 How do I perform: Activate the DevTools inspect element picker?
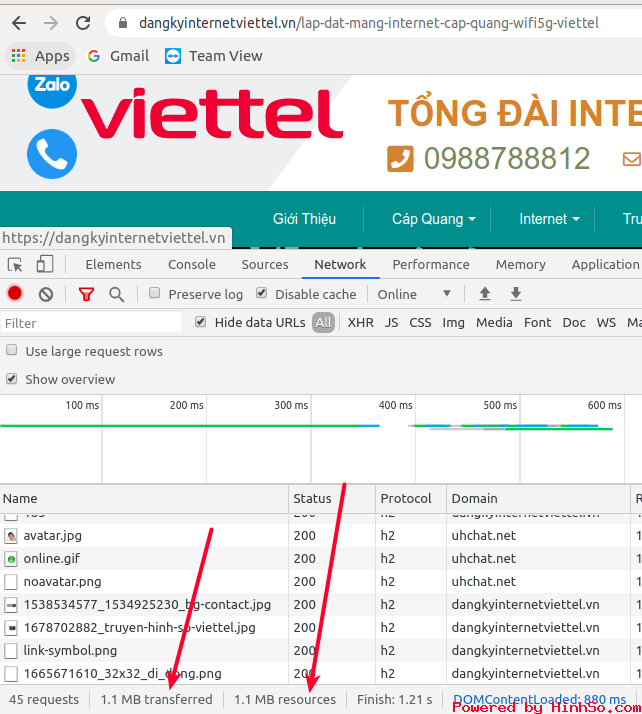point(15,265)
